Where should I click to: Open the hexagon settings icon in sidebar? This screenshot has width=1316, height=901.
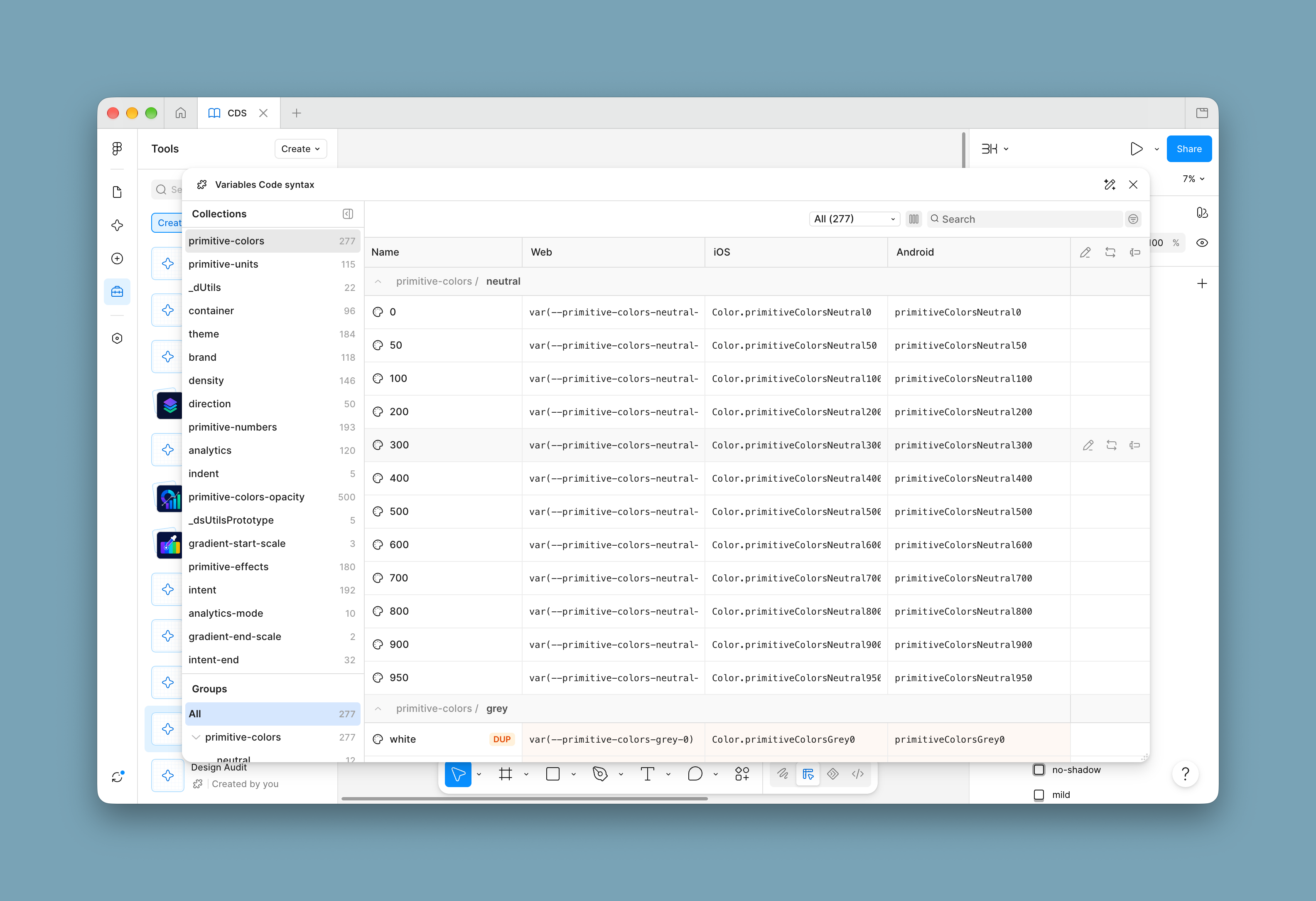click(117, 338)
